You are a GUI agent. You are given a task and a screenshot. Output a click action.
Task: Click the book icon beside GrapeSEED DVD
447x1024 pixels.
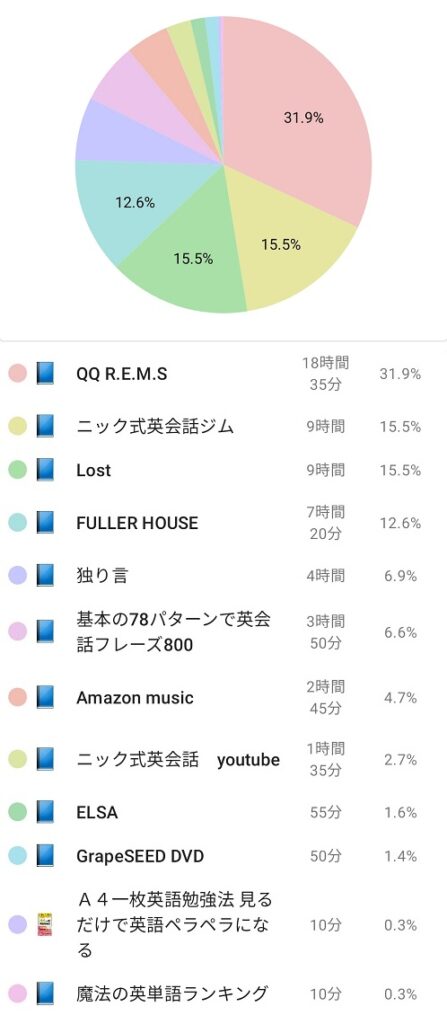point(45,855)
